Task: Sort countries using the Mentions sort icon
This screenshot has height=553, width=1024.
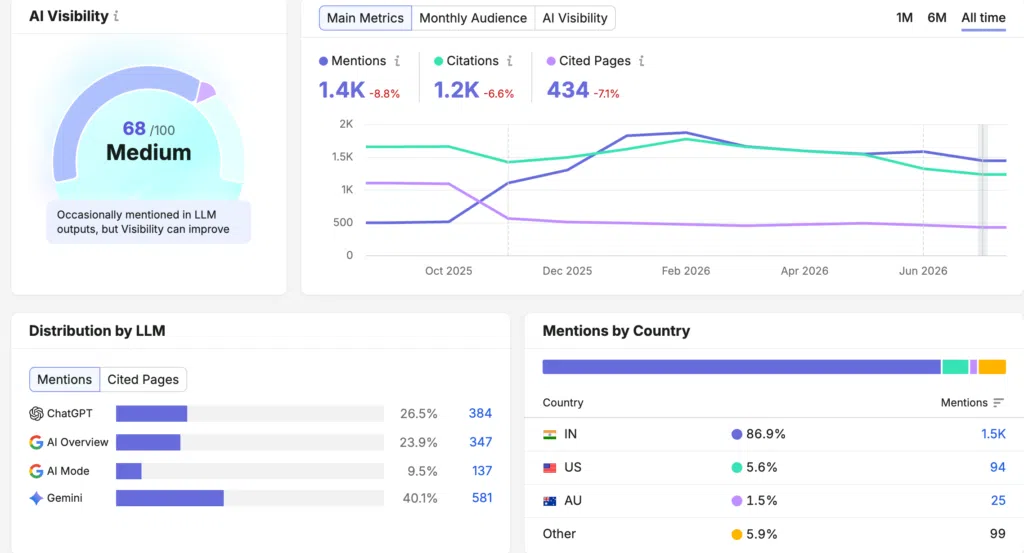Action: 998,403
